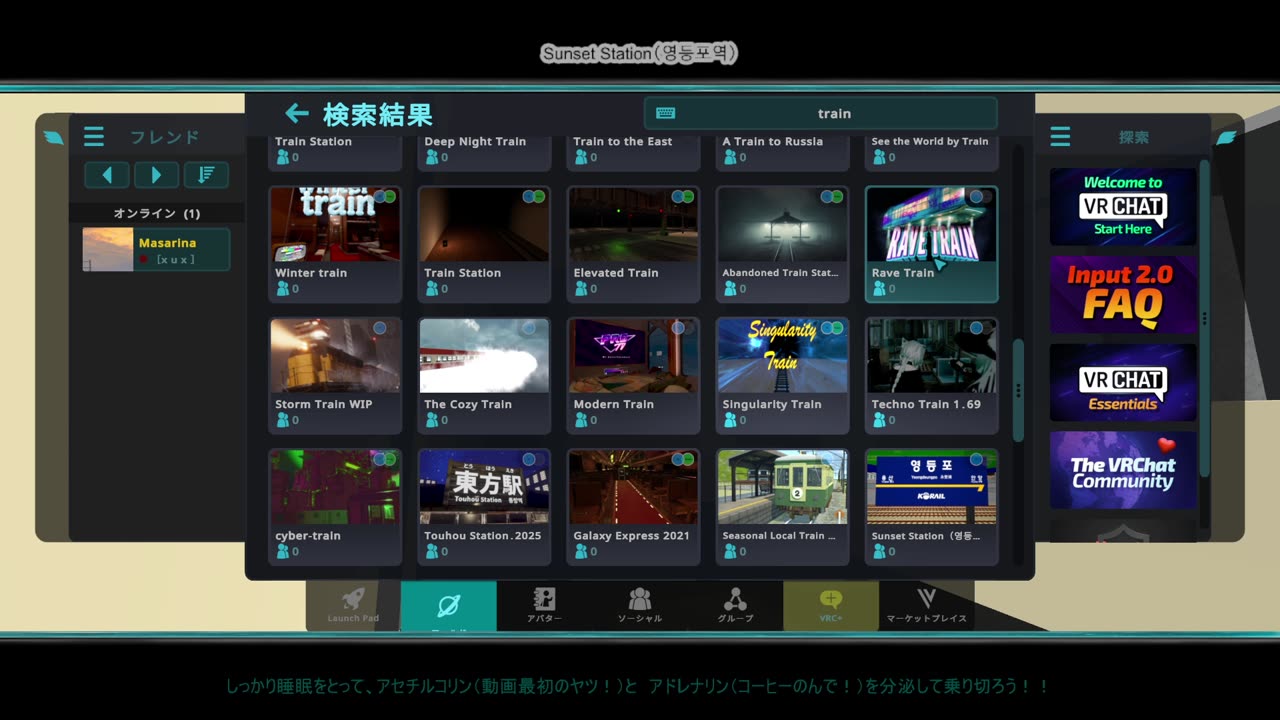Click platform badge on Rave Train card
Screen dimensions: 1280x720
point(980,197)
